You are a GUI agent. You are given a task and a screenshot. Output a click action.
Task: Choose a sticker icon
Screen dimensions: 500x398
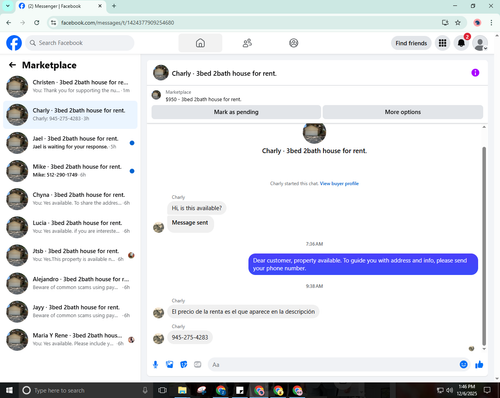coord(184,364)
